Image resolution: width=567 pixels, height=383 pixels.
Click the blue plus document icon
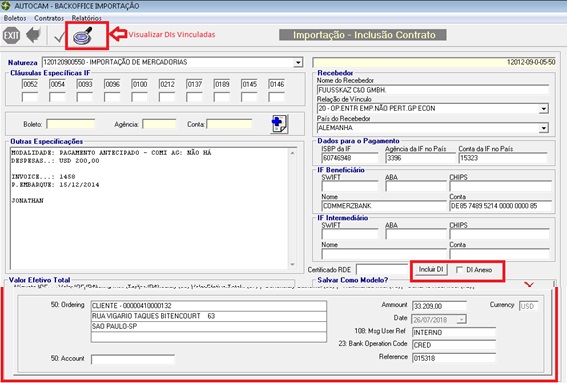[x=279, y=124]
